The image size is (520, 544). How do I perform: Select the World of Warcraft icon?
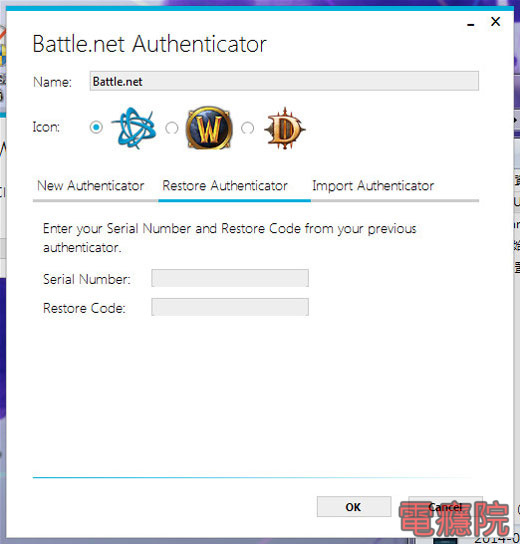[x=209, y=128]
